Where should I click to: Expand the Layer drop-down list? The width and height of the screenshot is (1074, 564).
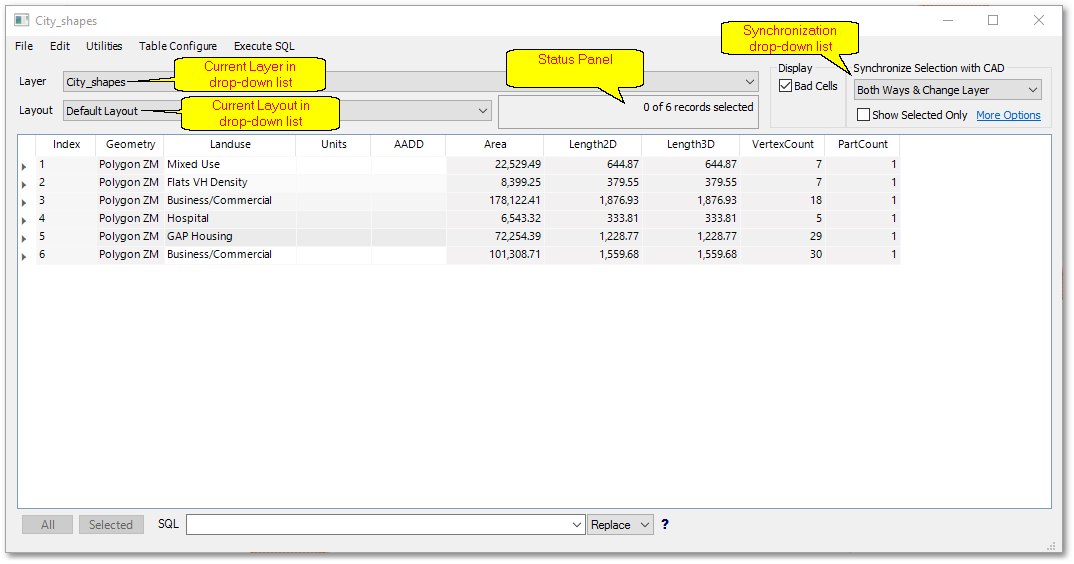click(x=749, y=82)
